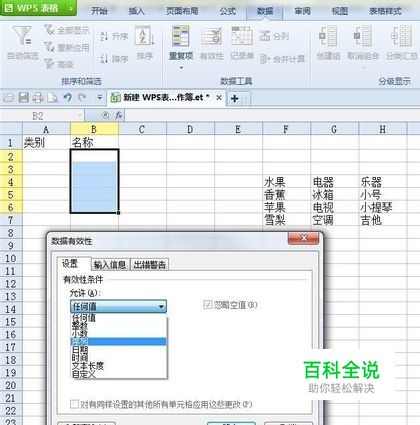420x425 pixels.
Task: Click the fx insert function icon
Action: [x=119, y=115]
